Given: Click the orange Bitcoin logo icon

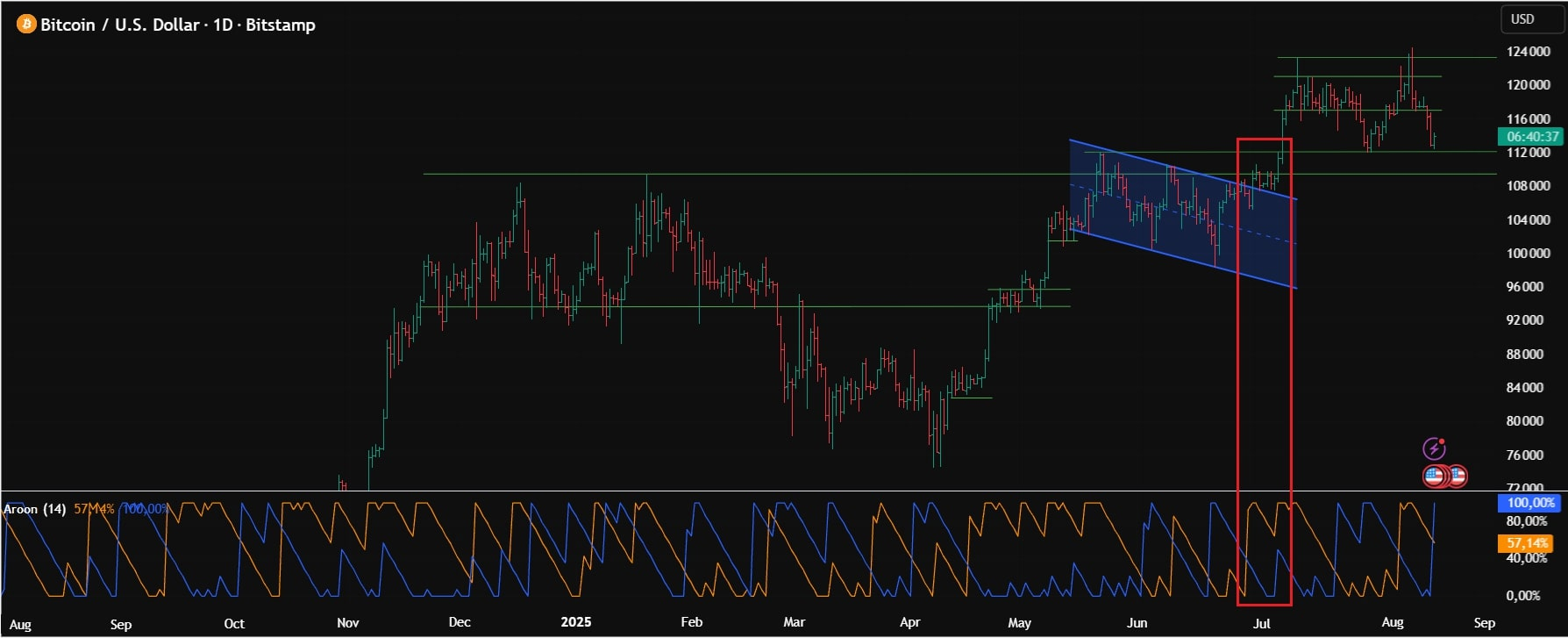Looking at the screenshot, I should (x=25, y=25).
